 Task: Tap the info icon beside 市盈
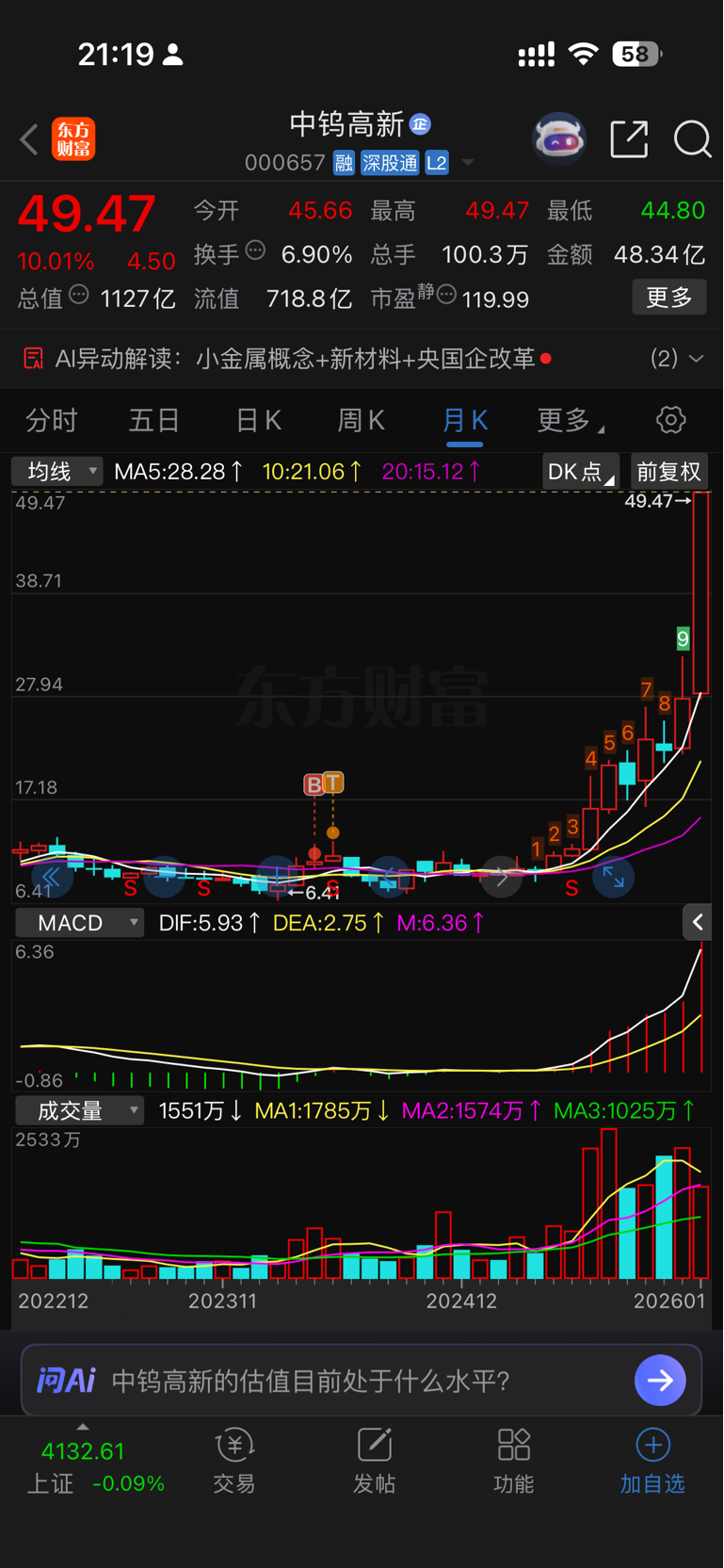447,295
